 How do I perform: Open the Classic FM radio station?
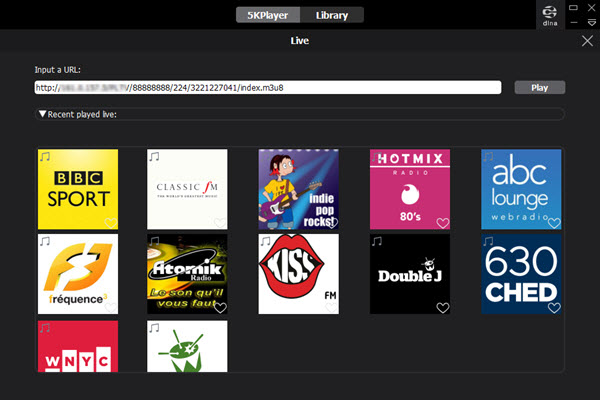(187, 189)
